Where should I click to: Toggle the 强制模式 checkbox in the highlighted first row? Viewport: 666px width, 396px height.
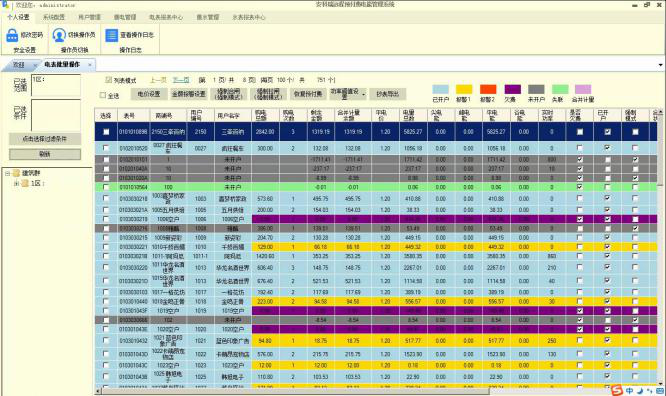coord(635,132)
